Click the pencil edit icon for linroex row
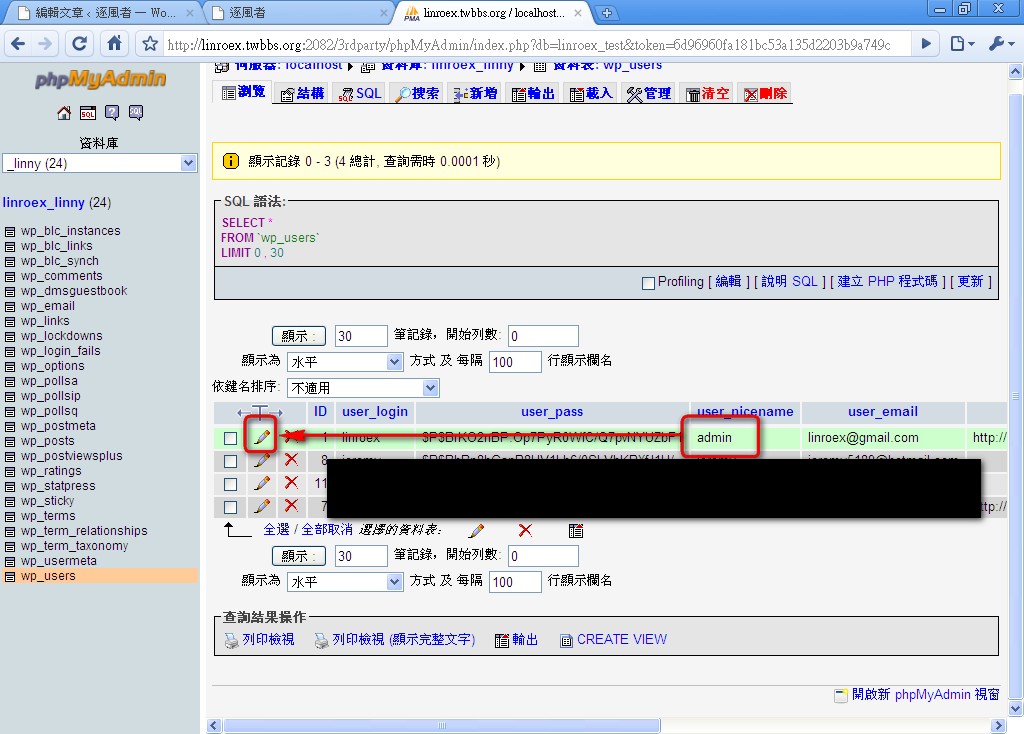The height and width of the screenshot is (734, 1024). pos(261,437)
